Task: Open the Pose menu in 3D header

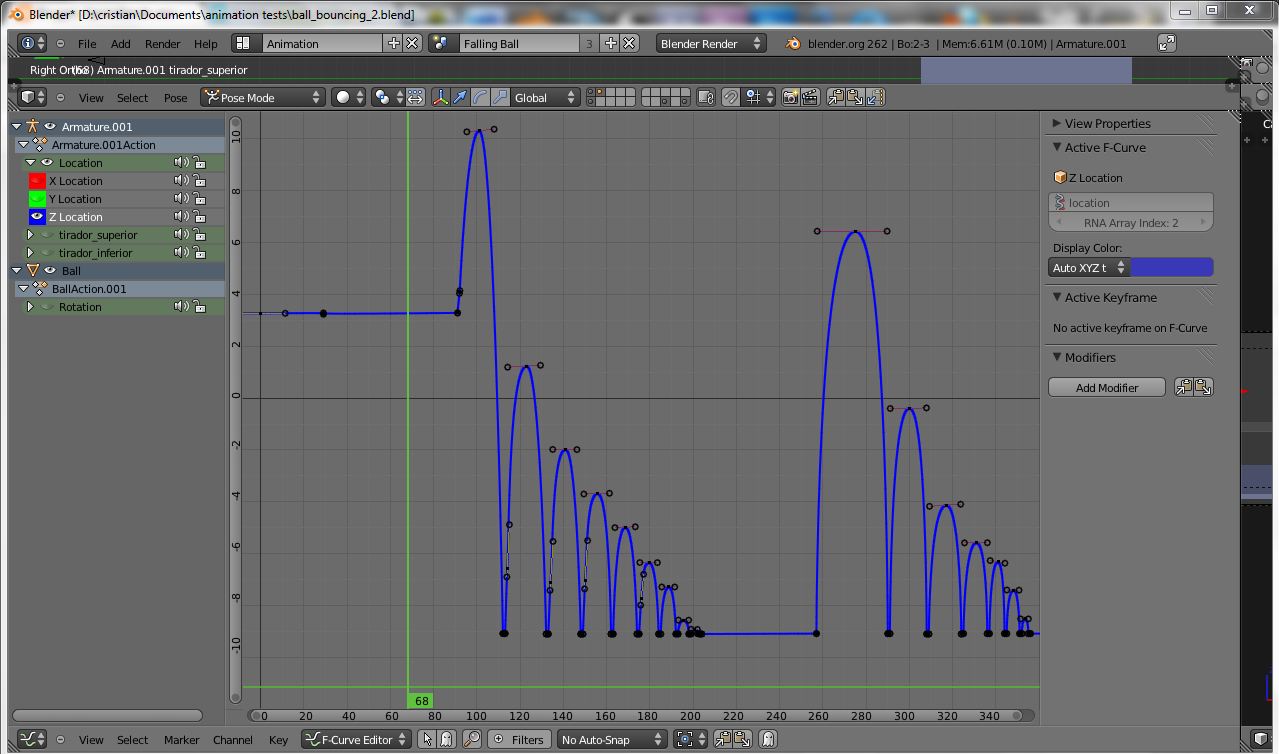Action: tap(176, 97)
